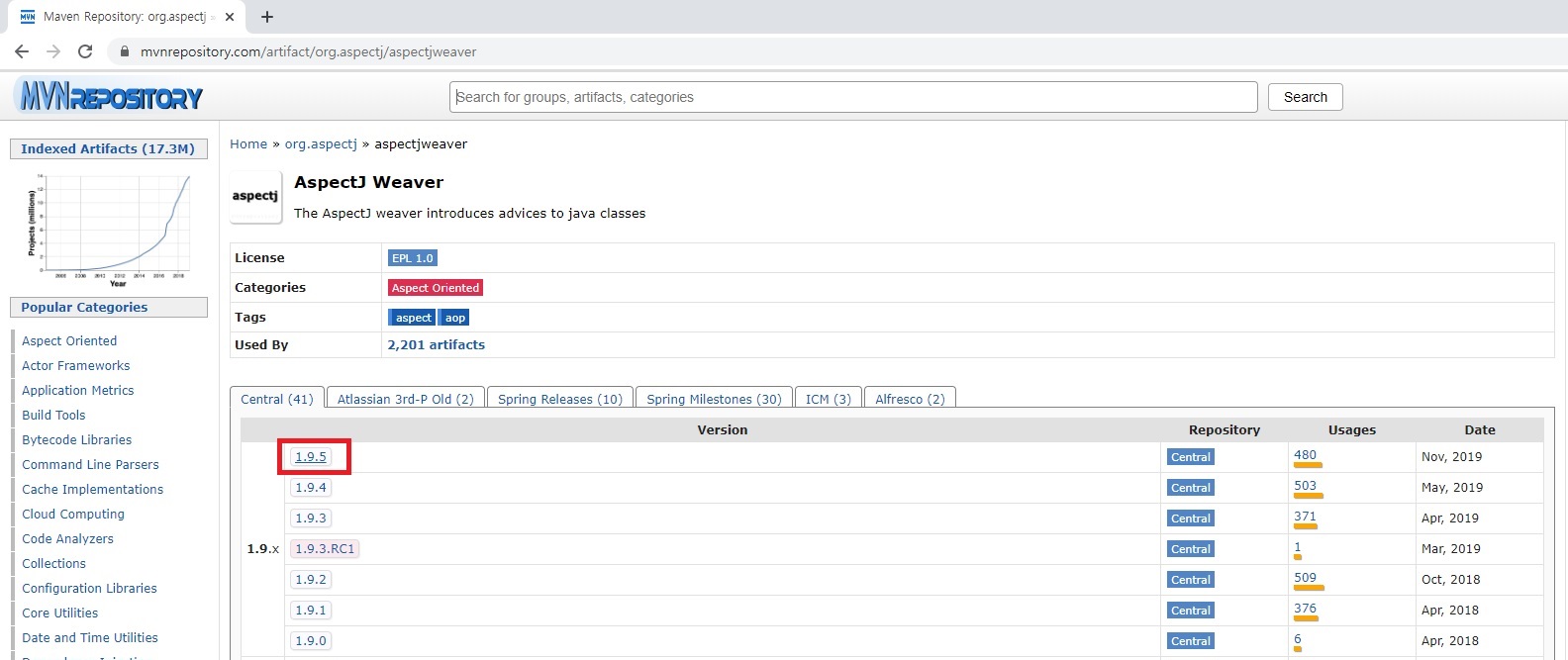1568x660 pixels.
Task: Open the Collections category
Action: [54, 563]
